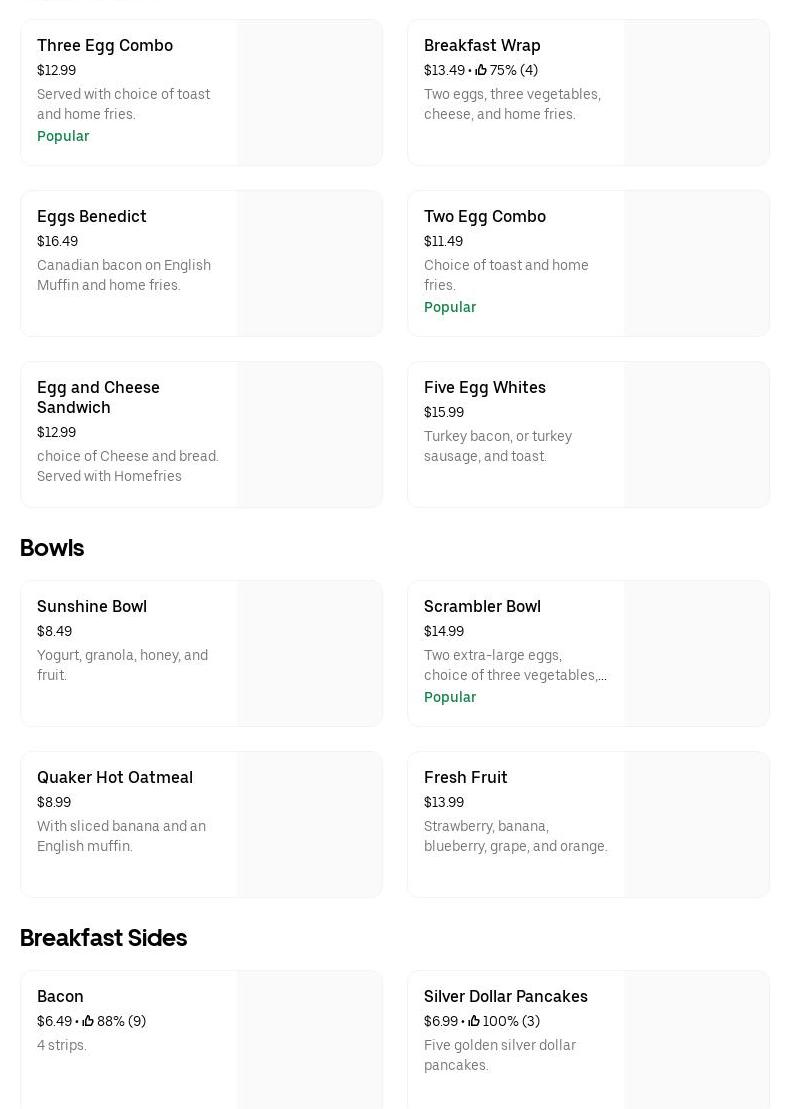804x1109 pixels.
Task: Click Silver Dollar Pancakes thumbs-up icon
Action: click(x=474, y=1021)
